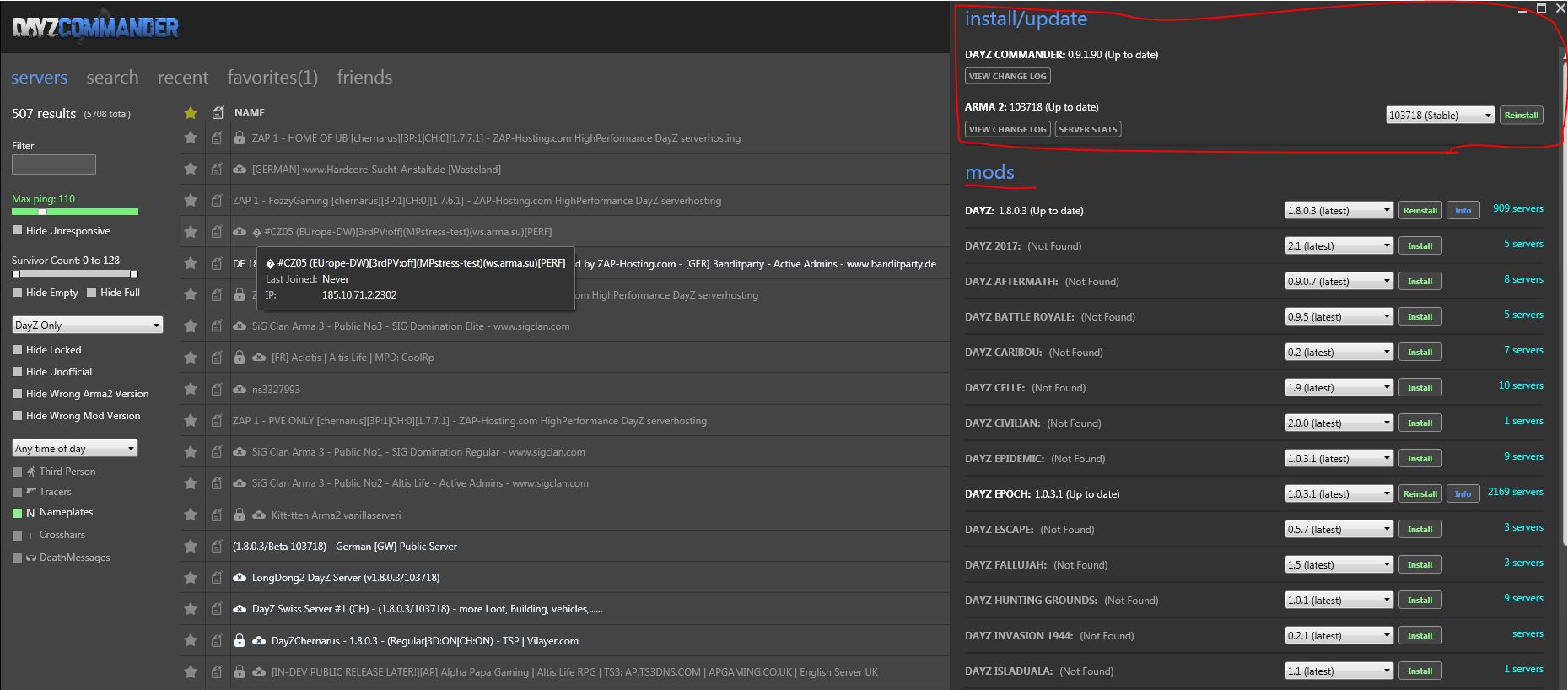
Task: Star the ns3327993 server
Action: point(191,389)
